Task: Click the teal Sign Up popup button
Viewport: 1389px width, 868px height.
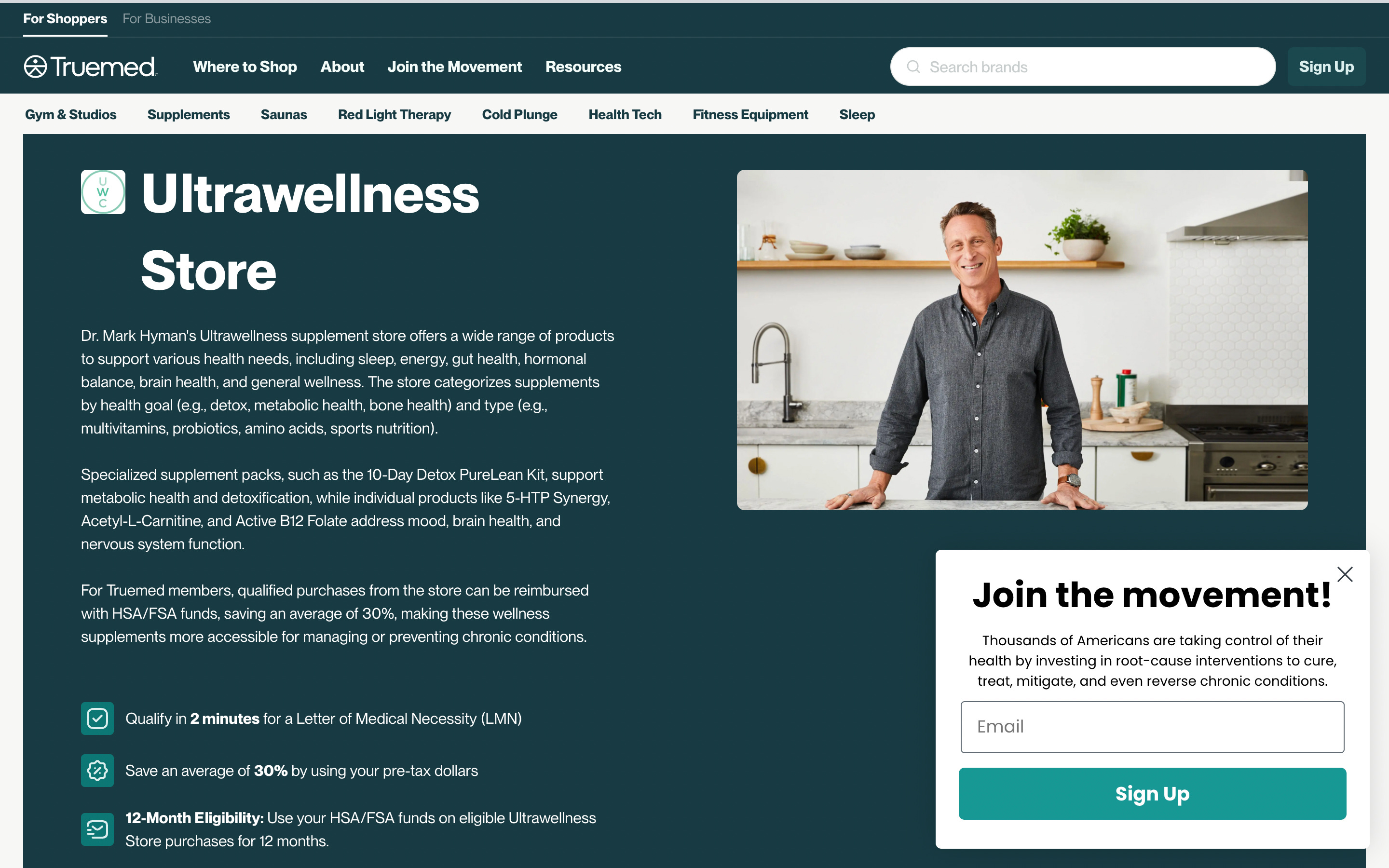Action: pyautogui.click(x=1152, y=793)
